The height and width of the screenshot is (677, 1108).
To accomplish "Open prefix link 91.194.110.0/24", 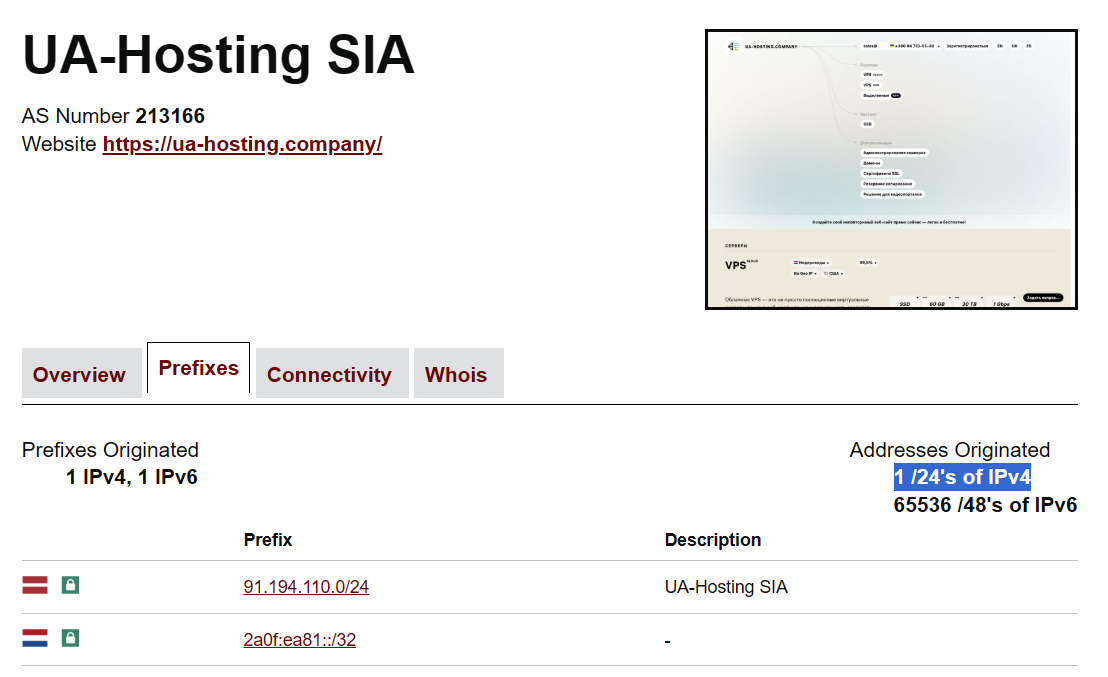I will click(x=306, y=587).
